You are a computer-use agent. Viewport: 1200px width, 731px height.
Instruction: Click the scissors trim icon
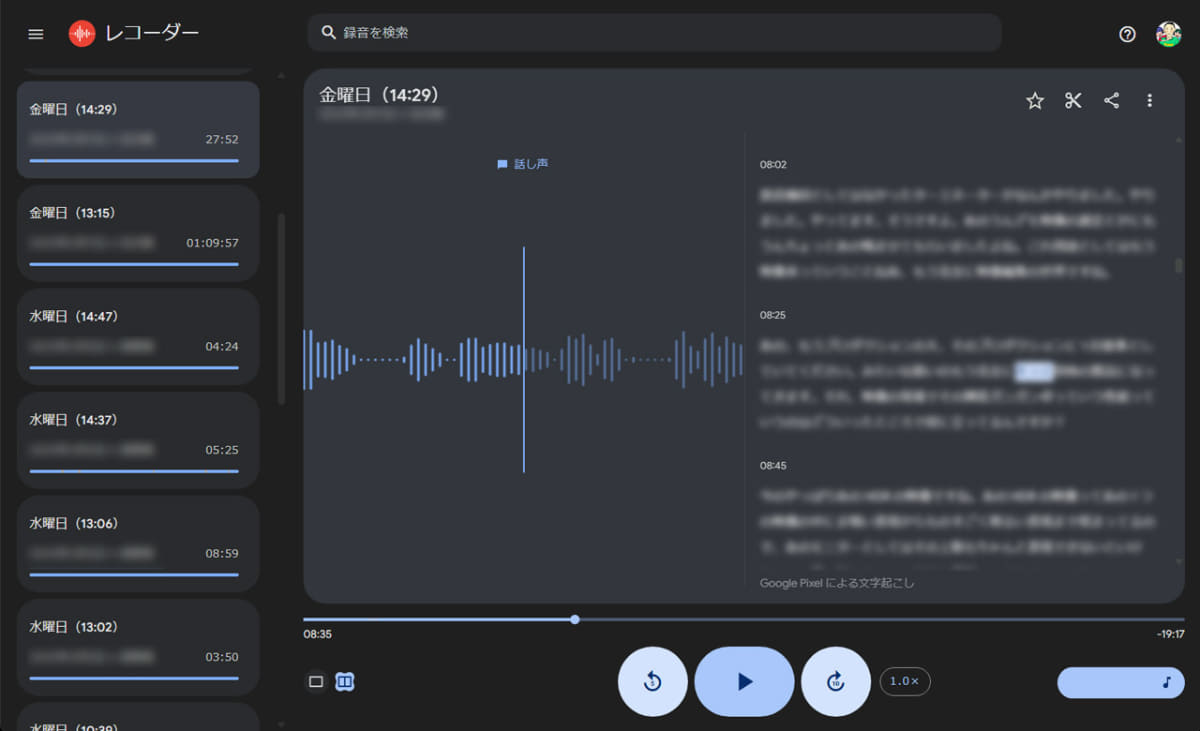1073,100
